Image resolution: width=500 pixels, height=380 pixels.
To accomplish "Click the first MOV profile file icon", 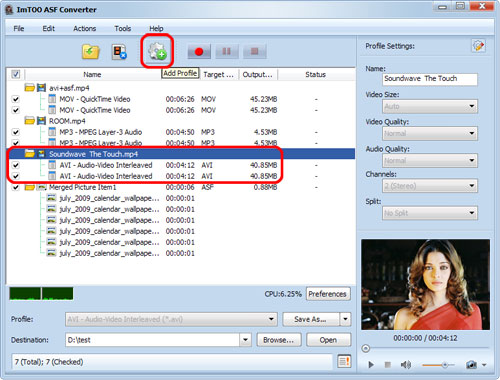I will pyautogui.click(x=52, y=99).
